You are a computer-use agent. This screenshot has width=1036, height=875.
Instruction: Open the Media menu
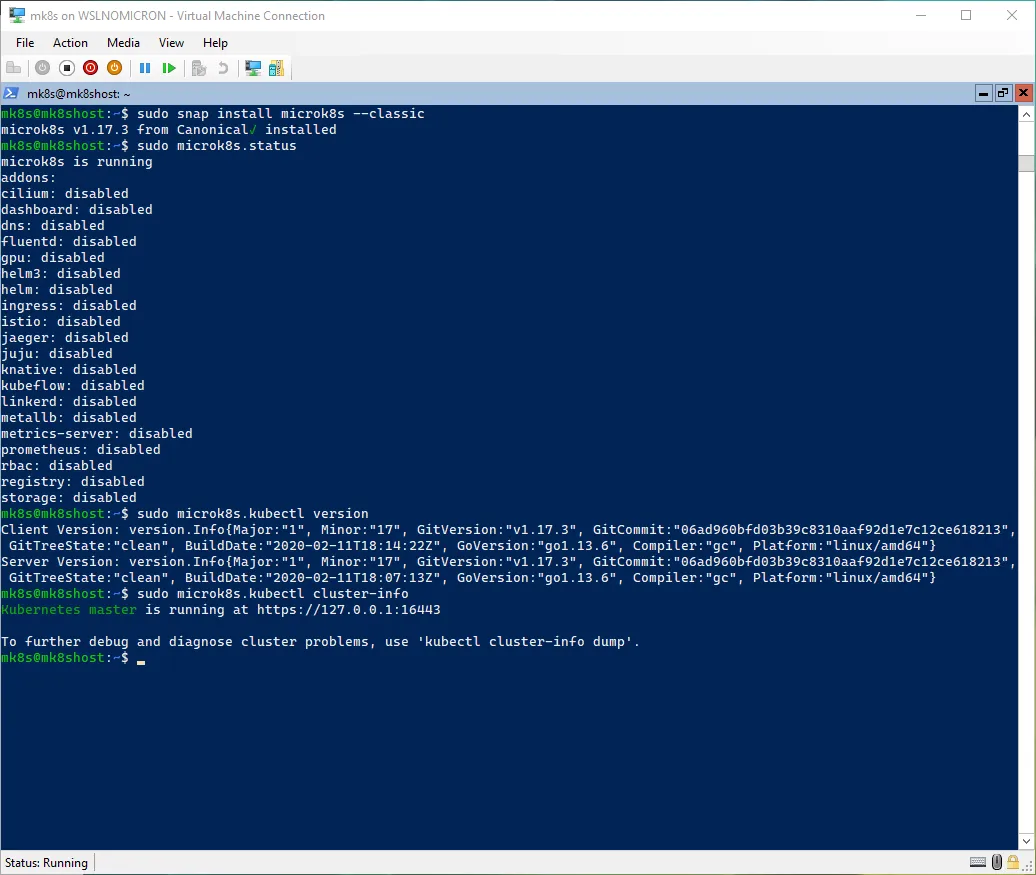(123, 43)
